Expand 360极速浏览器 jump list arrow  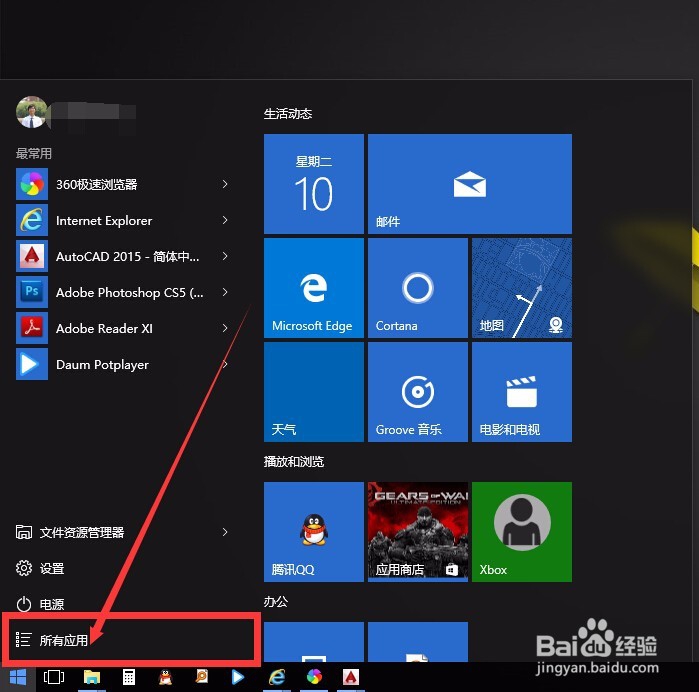point(225,184)
